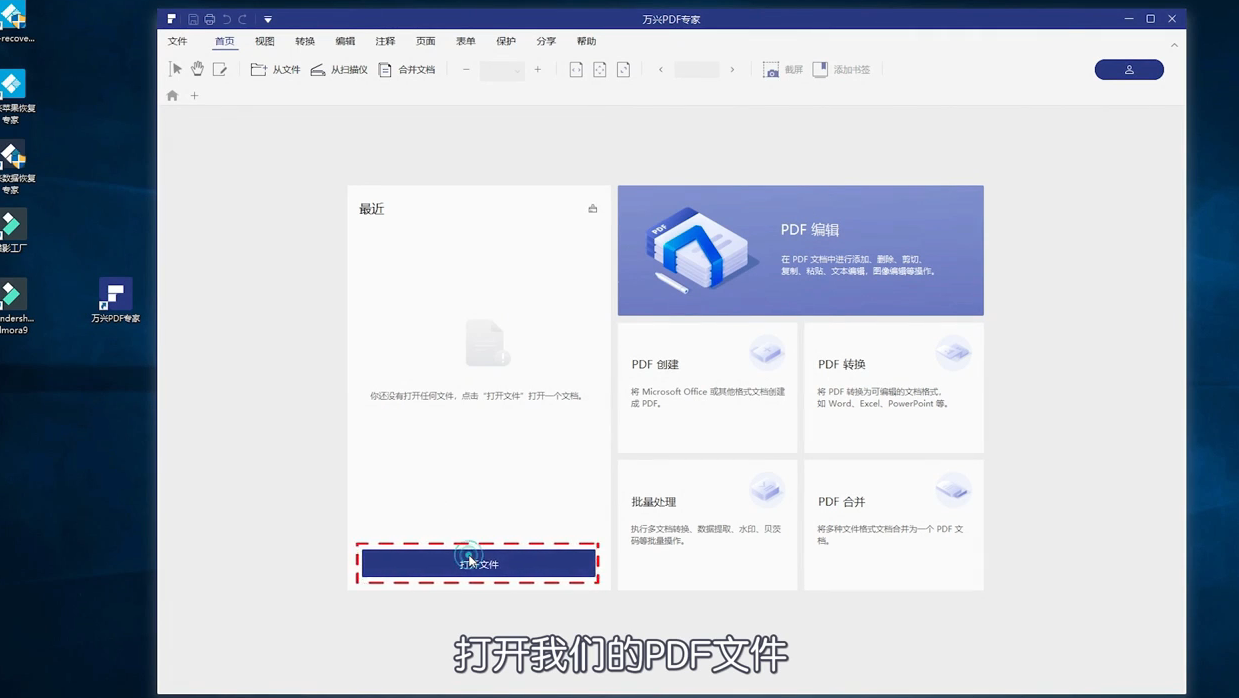Open the PDF 合并 card
1239x698 pixels.
[x=894, y=524]
